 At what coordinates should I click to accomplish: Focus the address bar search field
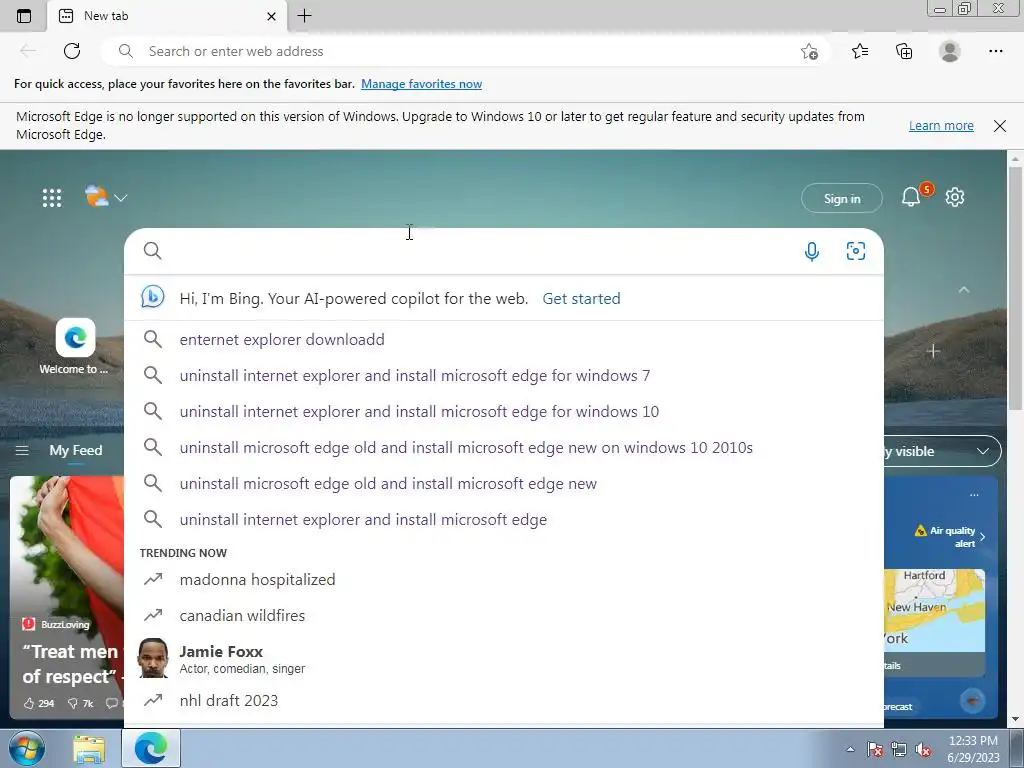pos(465,51)
